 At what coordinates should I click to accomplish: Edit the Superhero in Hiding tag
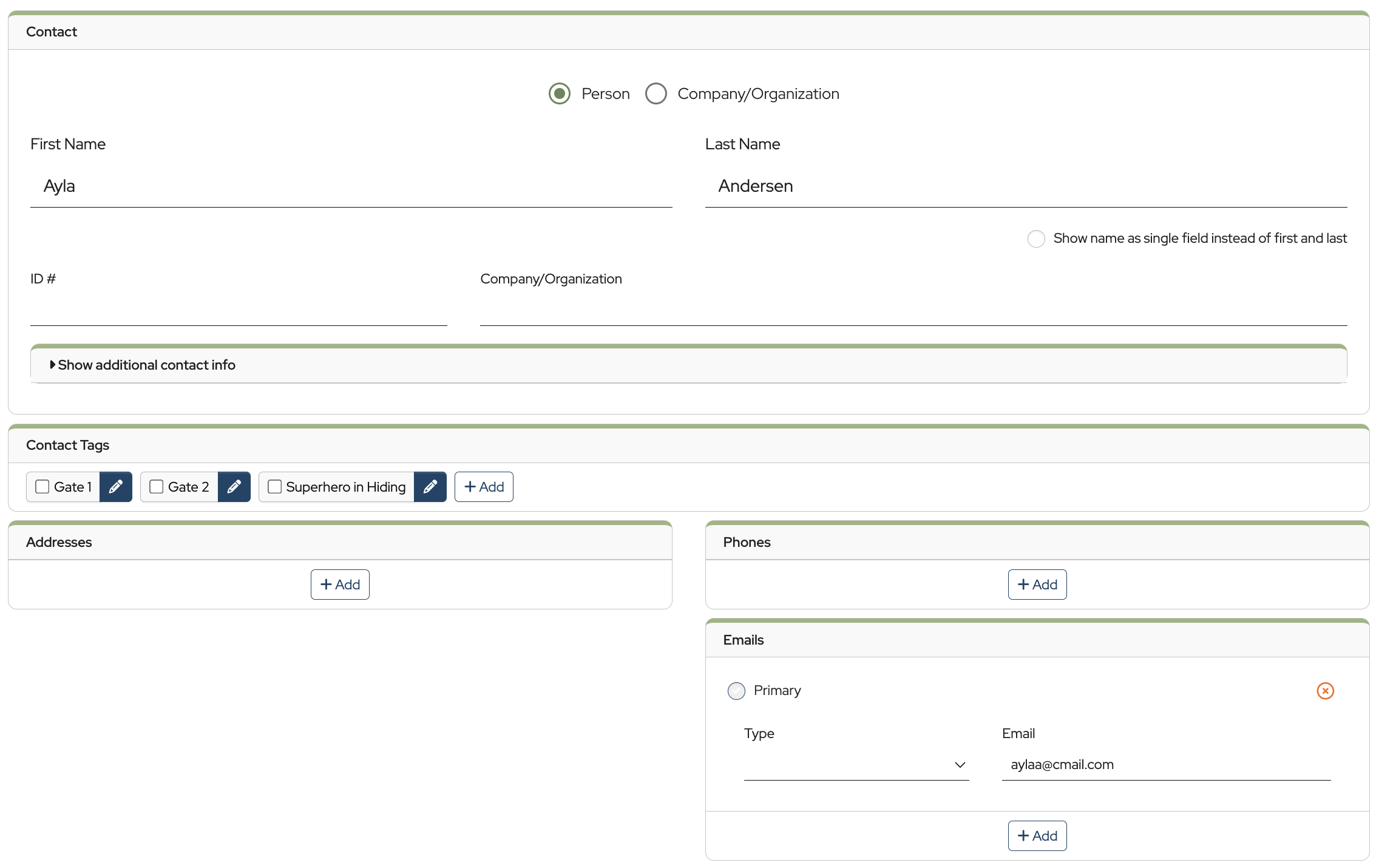click(x=430, y=487)
